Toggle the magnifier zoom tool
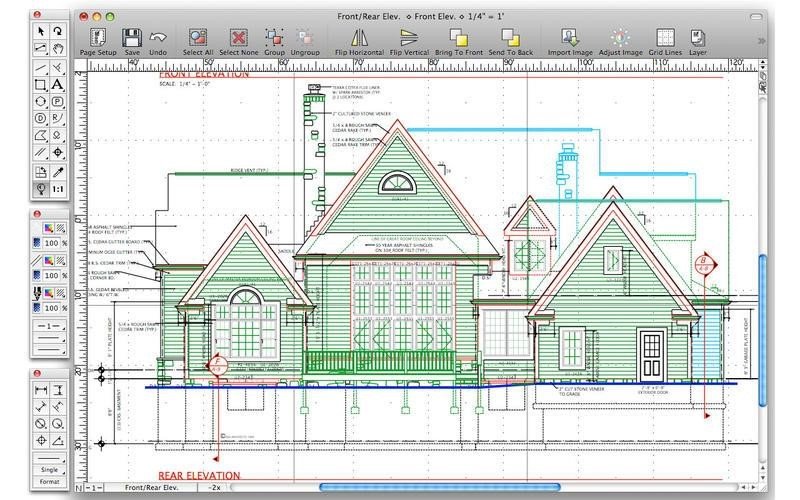800x500 pixels. pyautogui.click(x=41, y=189)
